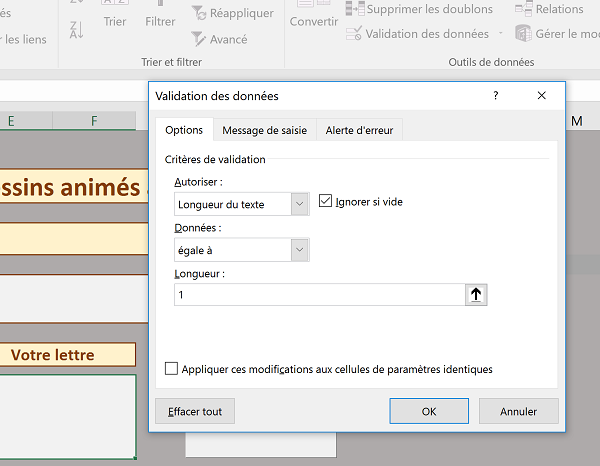Enable Appliquer ces modifications aux cellules checkbox
Viewport: 600px width, 466px height.
(172, 369)
